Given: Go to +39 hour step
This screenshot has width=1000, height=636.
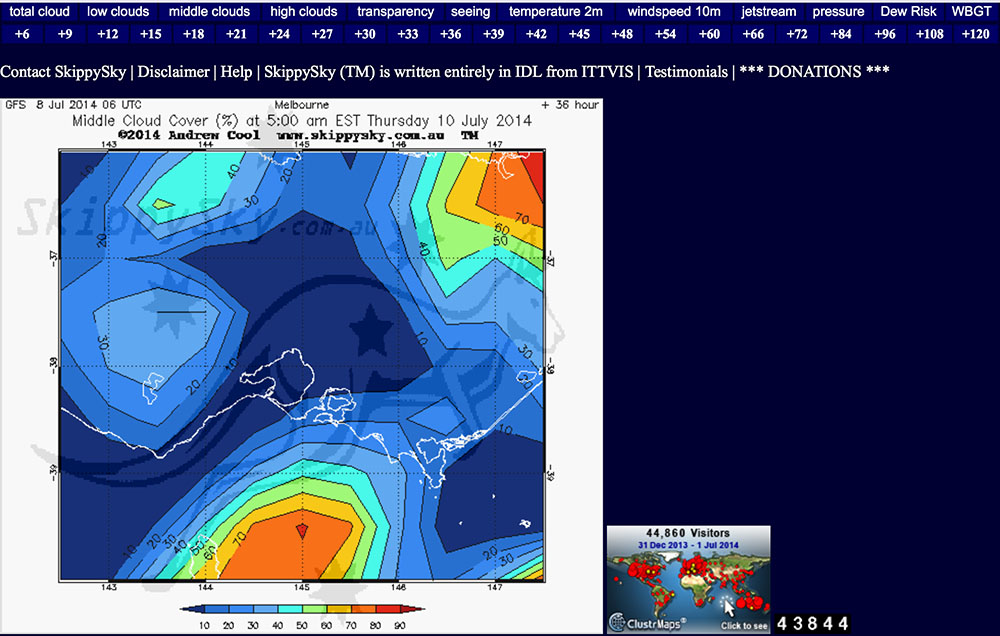Looking at the screenshot, I should tap(493, 34).
